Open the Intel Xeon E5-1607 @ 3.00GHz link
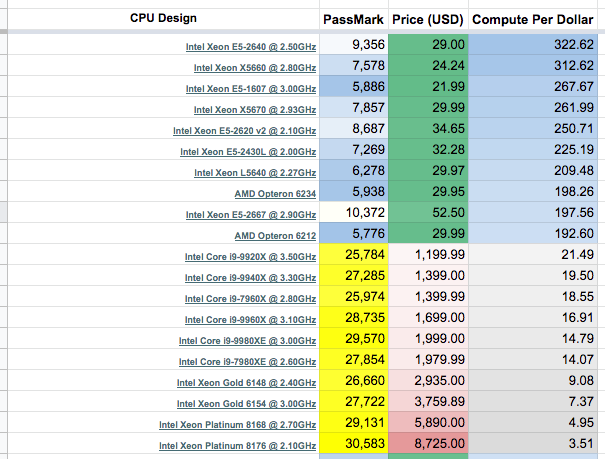 (x=251, y=89)
